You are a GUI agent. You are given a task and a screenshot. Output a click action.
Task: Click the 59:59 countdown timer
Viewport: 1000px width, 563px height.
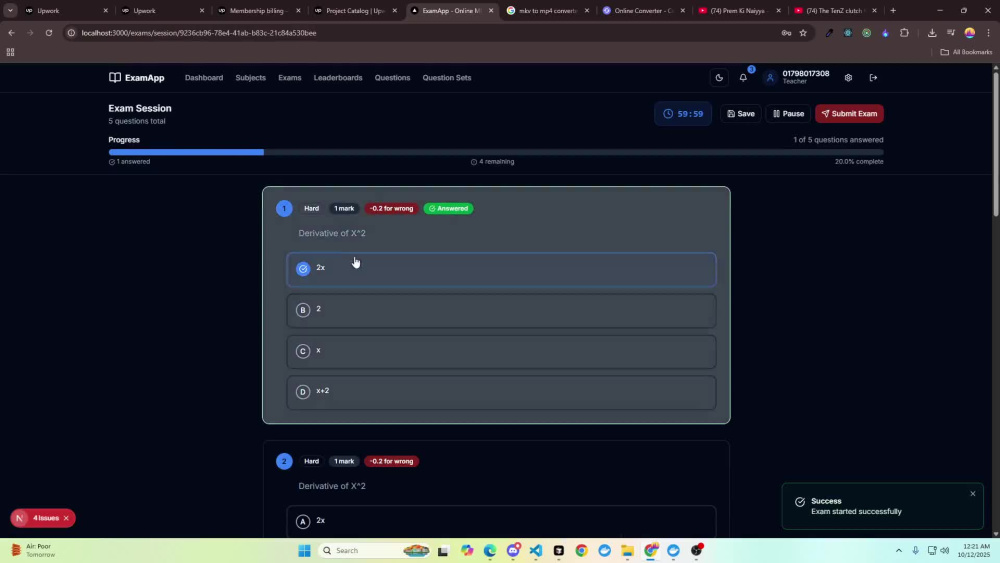tap(683, 113)
